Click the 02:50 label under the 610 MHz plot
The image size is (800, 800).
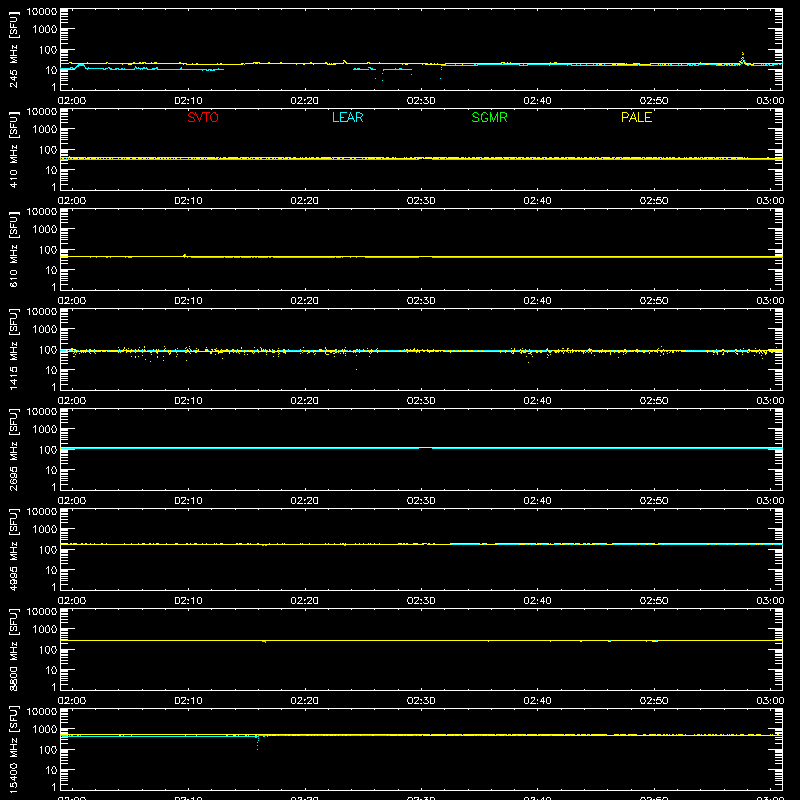(654, 301)
